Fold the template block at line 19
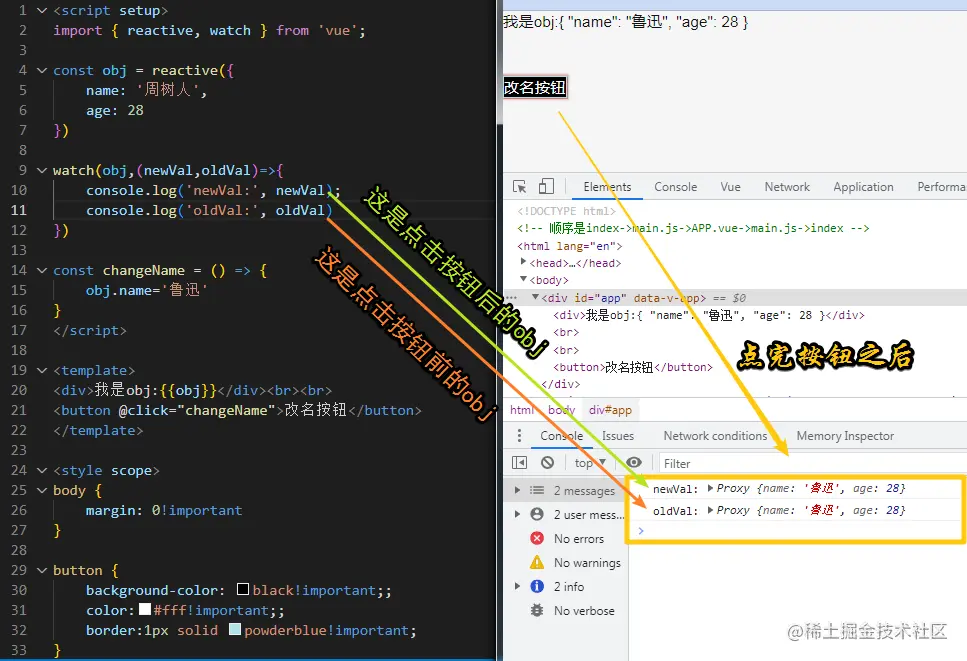 coord(42,370)
